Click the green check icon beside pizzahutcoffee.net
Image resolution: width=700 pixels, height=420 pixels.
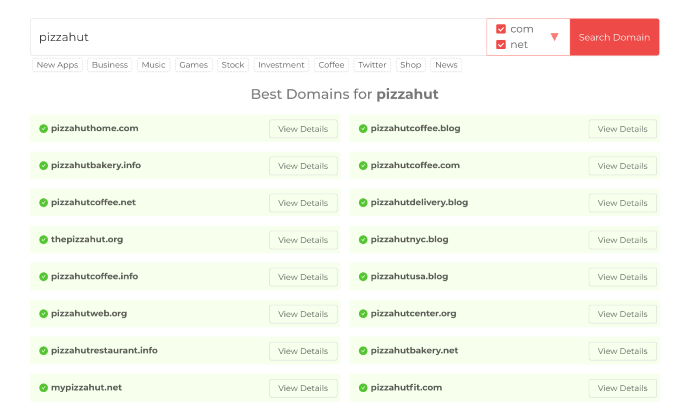[x=43, y=203]
